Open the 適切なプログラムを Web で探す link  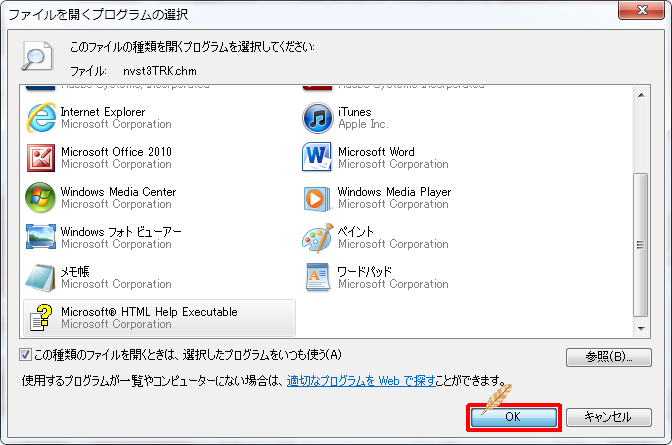pos(361,380)
